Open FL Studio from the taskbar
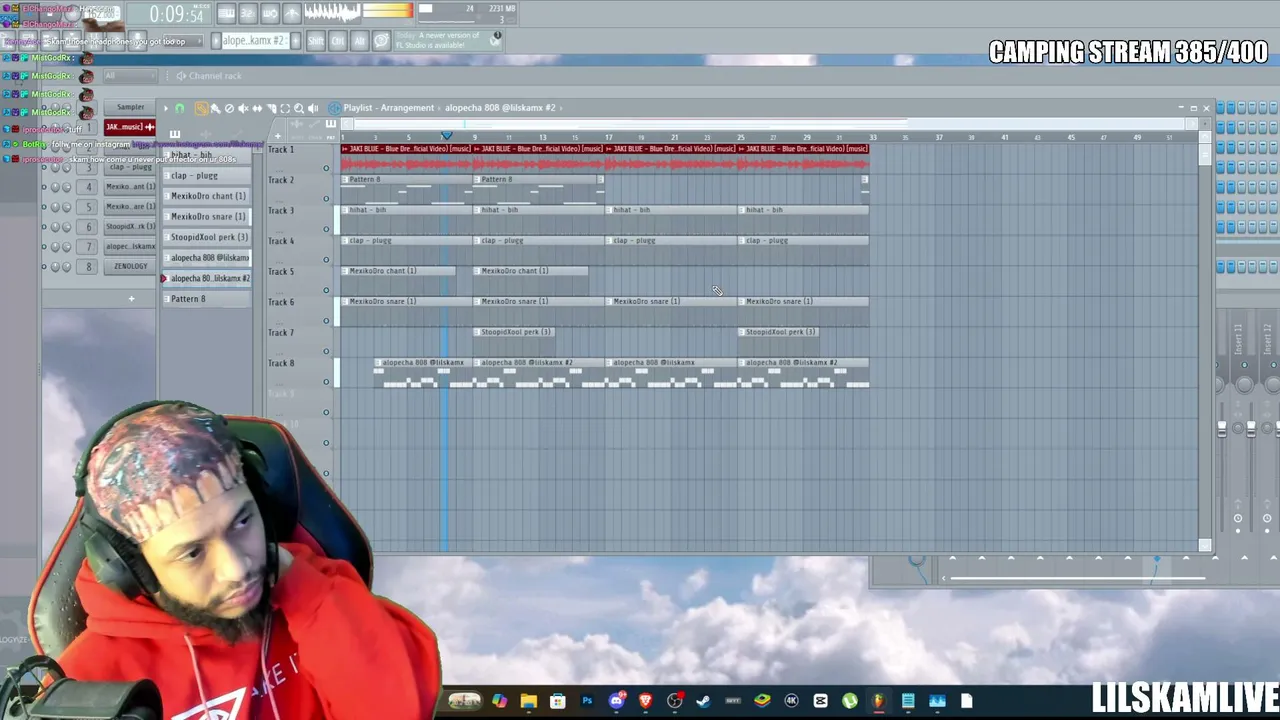Screen dimensions: 1280x720 tap(878, 701)
